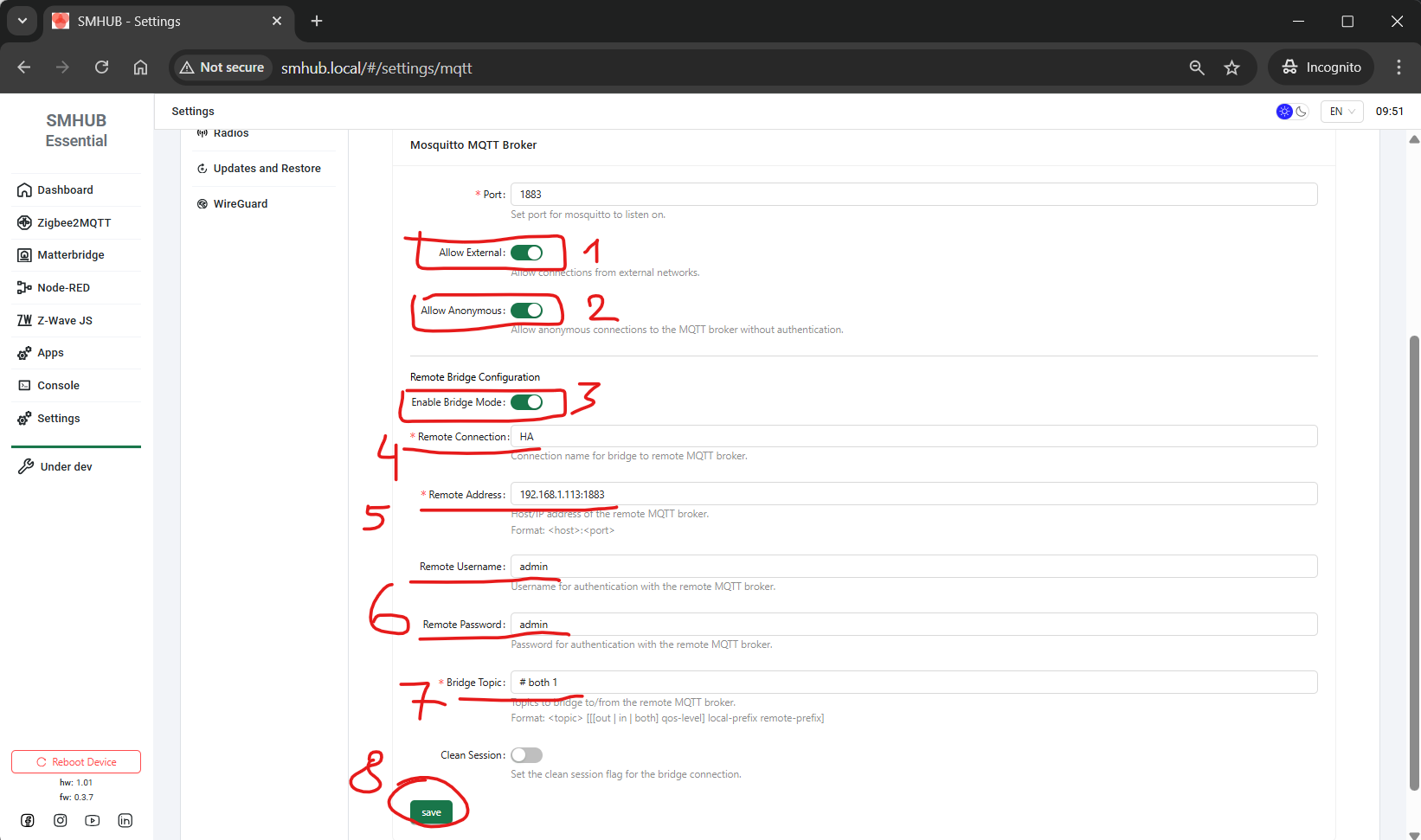Click the green save button

click(431, 812)
